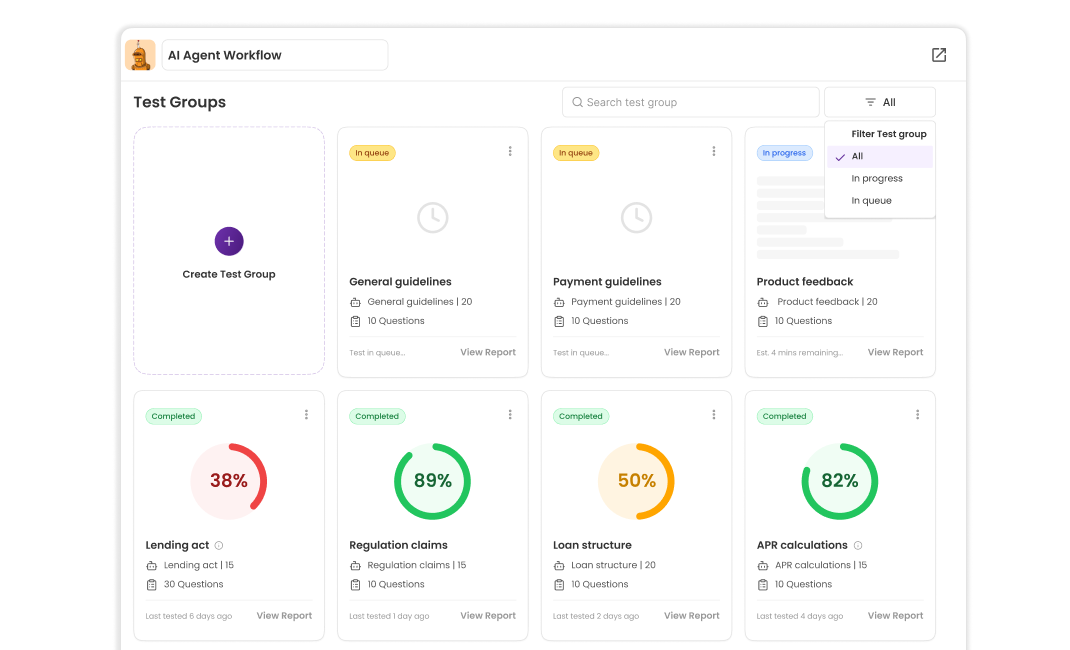Click the 50% progress ring

coord(637,482)
